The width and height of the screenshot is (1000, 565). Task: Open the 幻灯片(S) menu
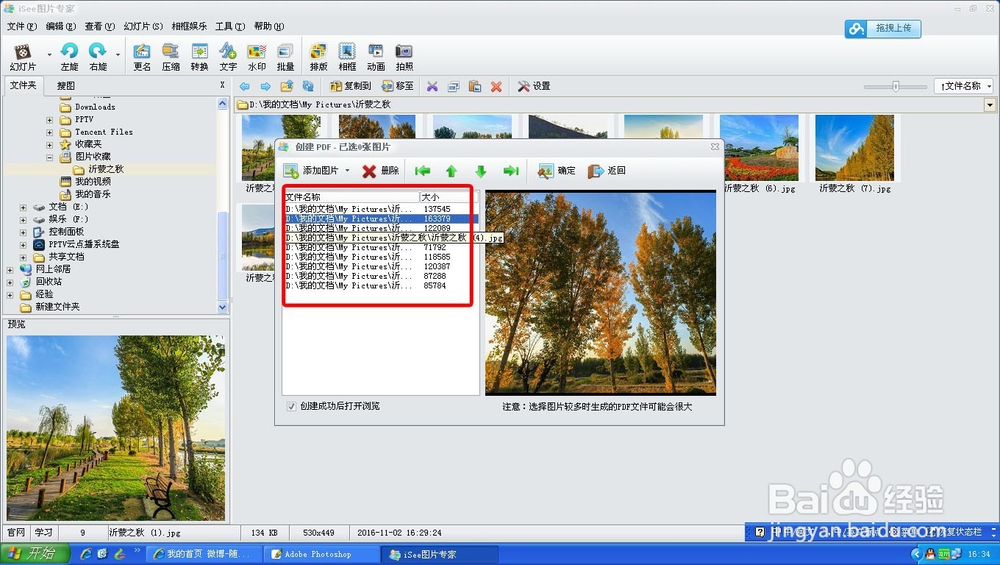(x=143, y=26)
